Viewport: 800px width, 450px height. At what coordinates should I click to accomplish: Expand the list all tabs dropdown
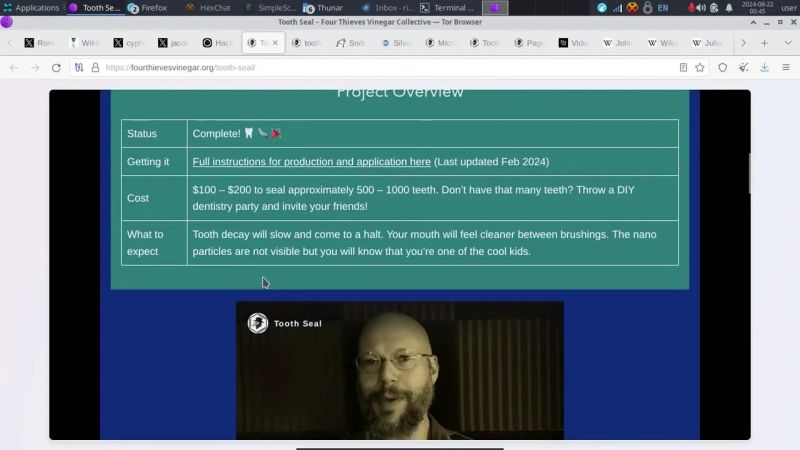(788, 43)
